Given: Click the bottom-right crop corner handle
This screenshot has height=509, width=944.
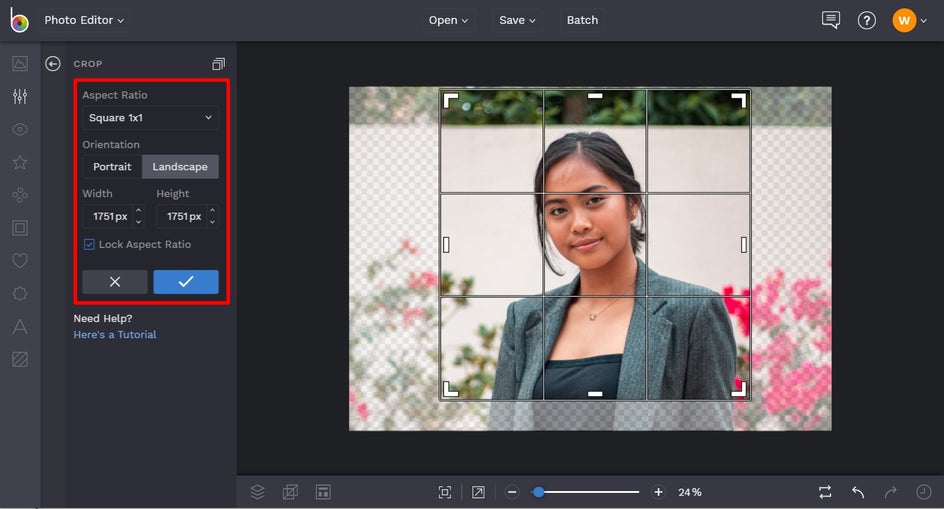Looking at the screenshot, I should pyautogui.click(x=739, y=389).
